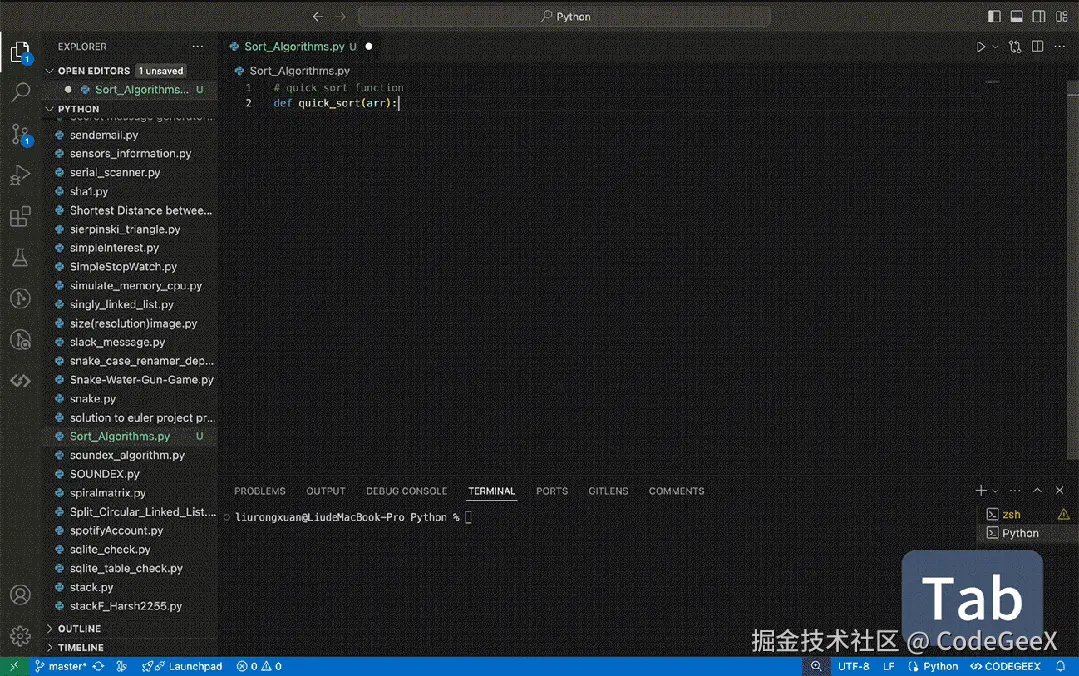
Task: Run the Python file with play icon
Action: (981, 47)
